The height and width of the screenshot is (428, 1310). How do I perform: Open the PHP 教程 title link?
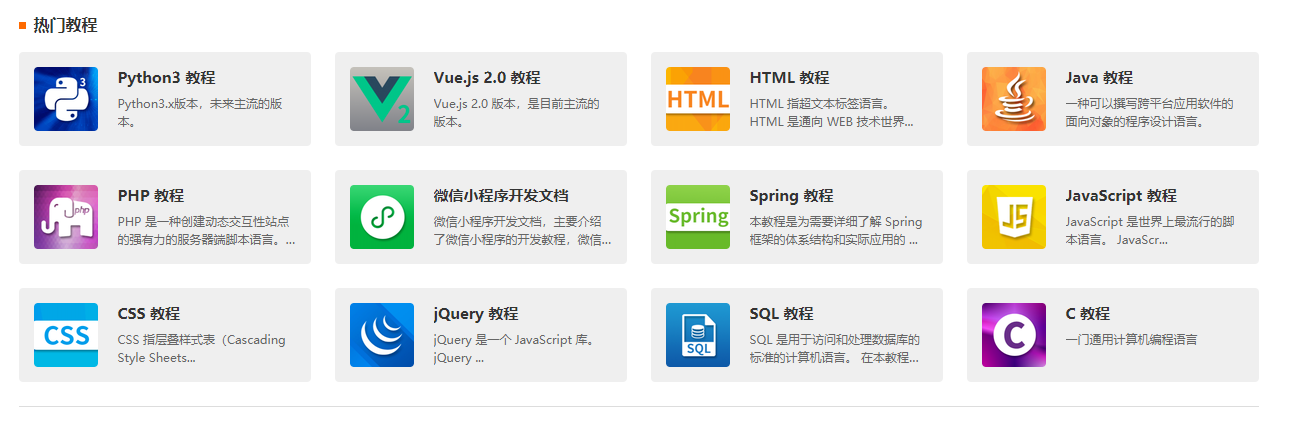click(151, 196)
